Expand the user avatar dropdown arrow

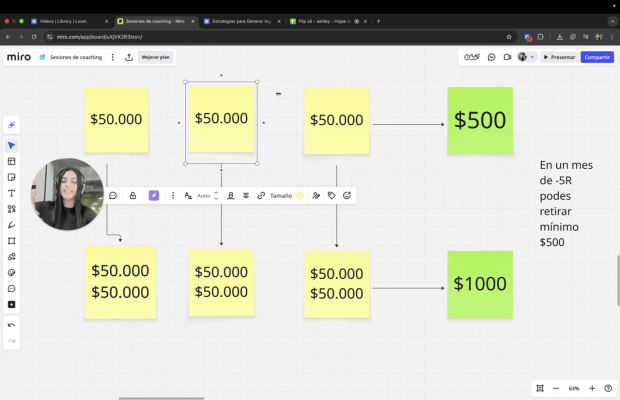pos(532,57)
